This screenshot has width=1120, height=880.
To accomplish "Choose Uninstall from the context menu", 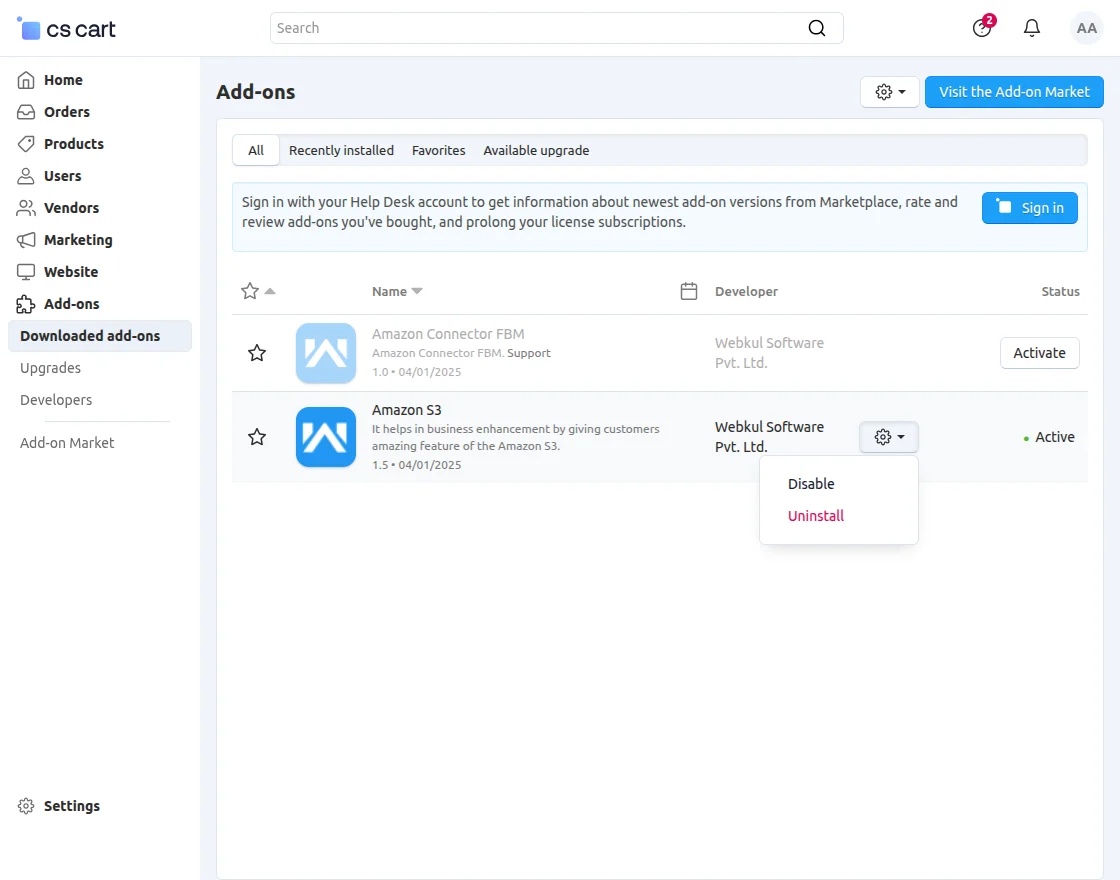I will 815,516.
